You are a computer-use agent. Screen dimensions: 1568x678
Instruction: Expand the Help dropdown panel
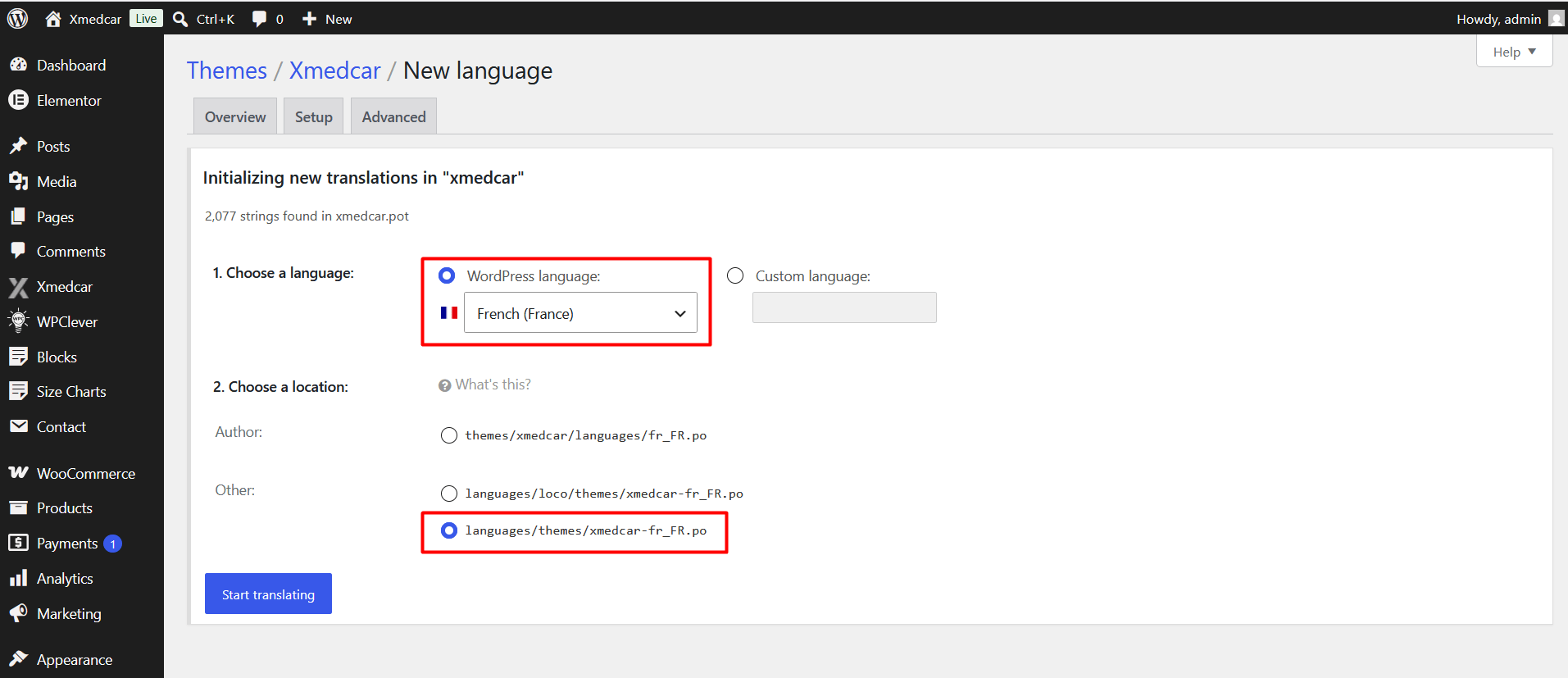[1514, 52]
